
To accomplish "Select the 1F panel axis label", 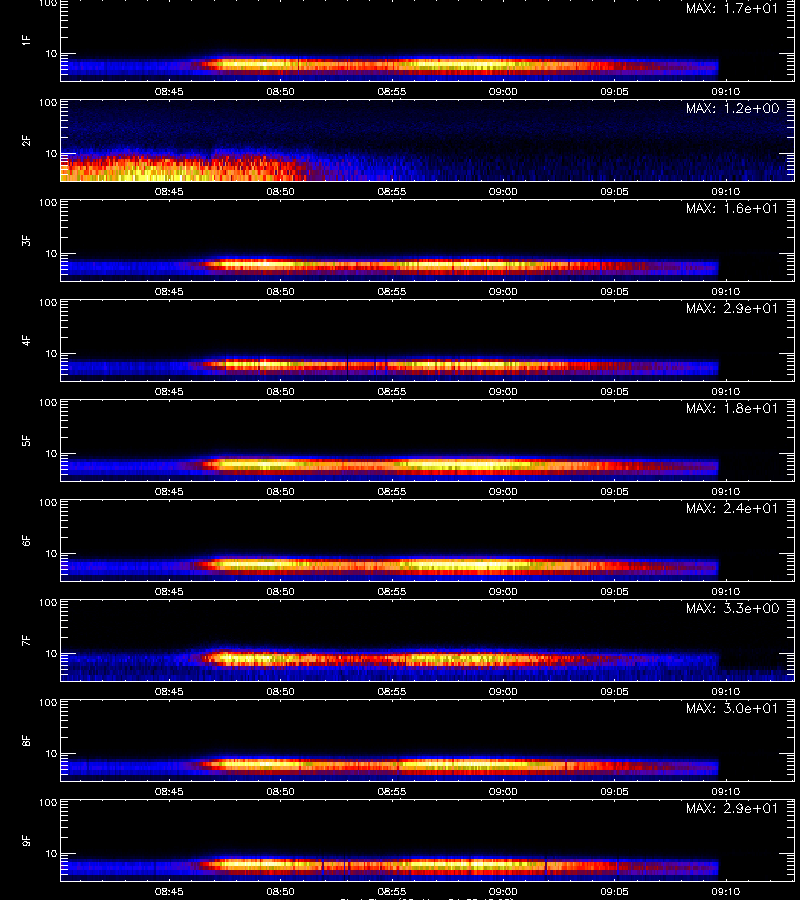I will click(26, 40).
